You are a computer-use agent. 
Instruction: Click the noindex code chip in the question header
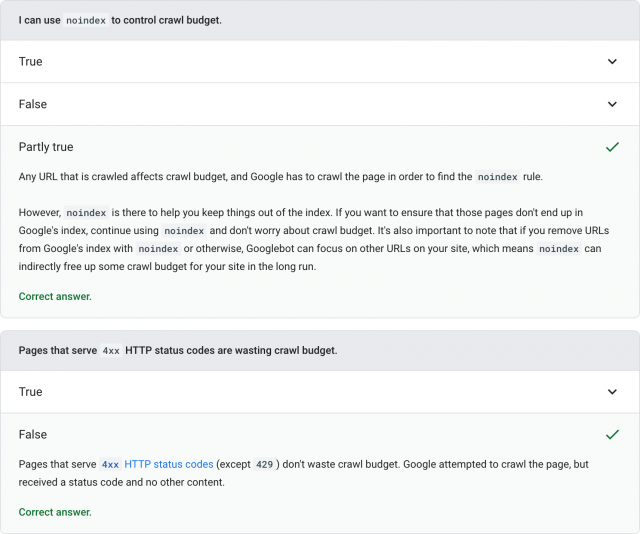pyautogui.click(x=86, y=20)
